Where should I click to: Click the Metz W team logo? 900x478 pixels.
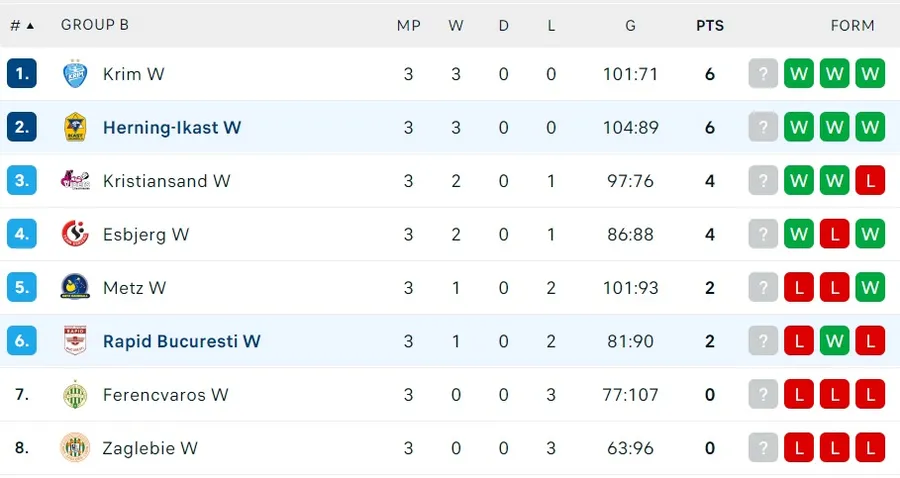point(75,288)
